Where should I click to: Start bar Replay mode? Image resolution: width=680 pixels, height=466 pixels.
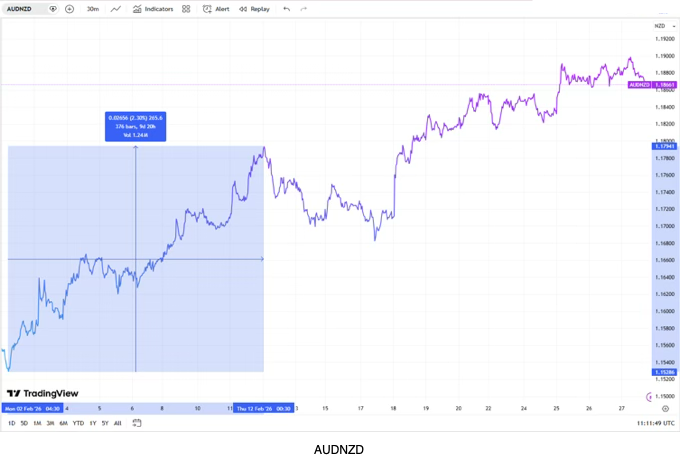pyautogui.click(x=254, y=9)
